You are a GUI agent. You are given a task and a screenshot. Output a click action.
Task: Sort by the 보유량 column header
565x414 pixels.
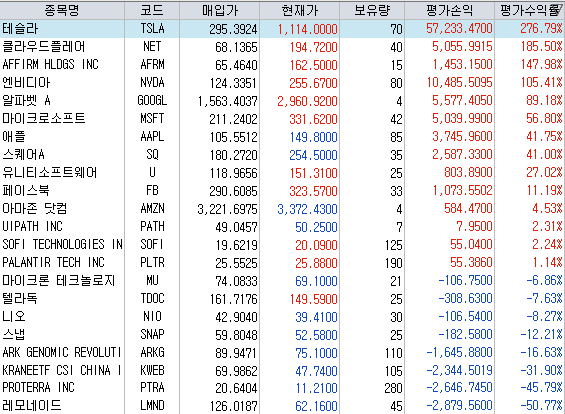coord(372,10)
